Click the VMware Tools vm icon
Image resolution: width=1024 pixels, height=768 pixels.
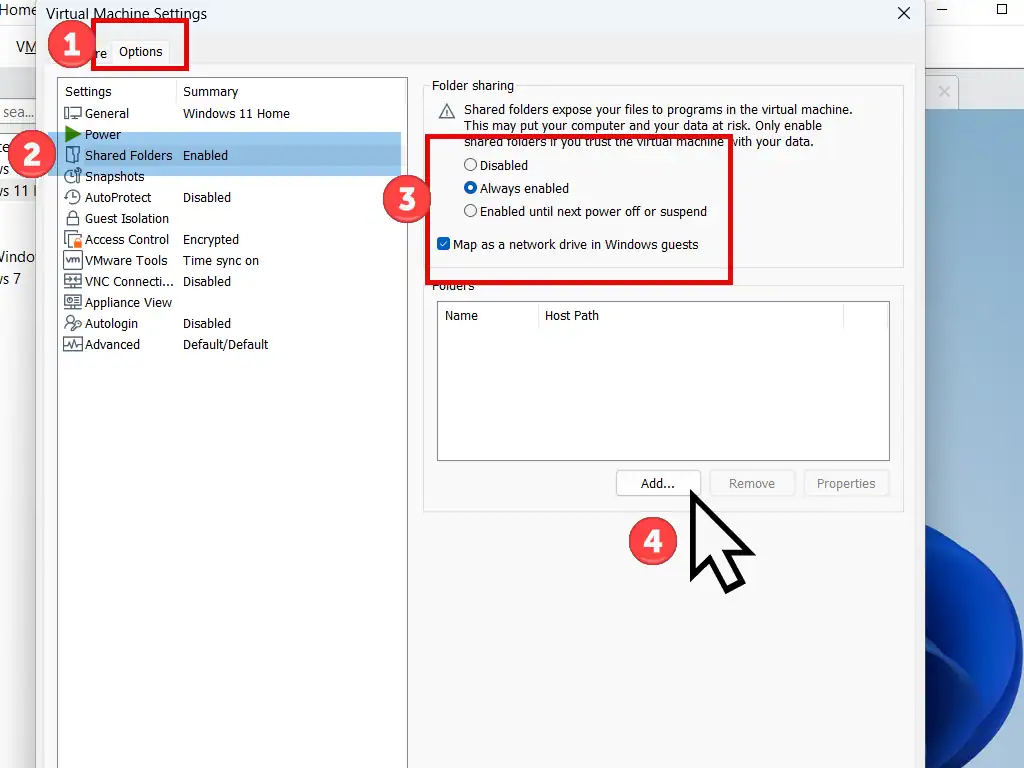click(72, 260)
